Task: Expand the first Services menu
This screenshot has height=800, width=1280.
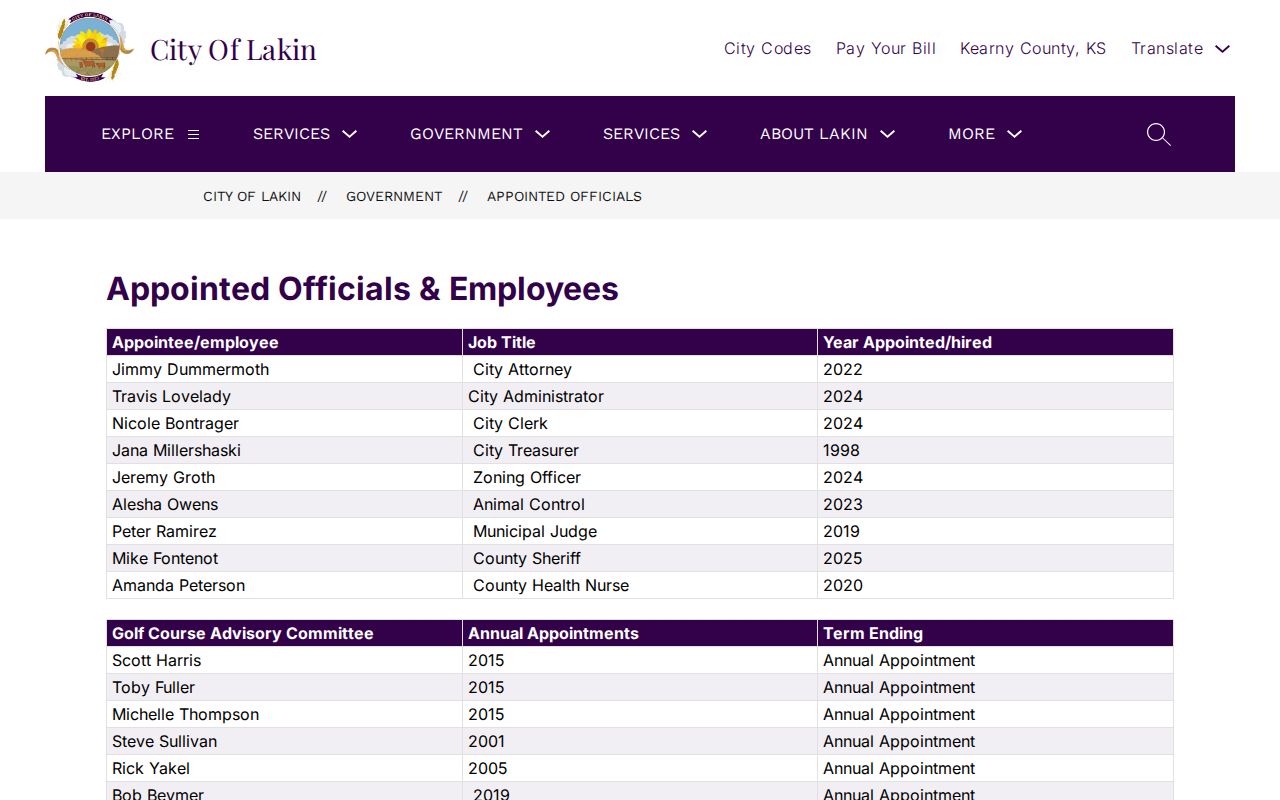Action: (305, 134)
